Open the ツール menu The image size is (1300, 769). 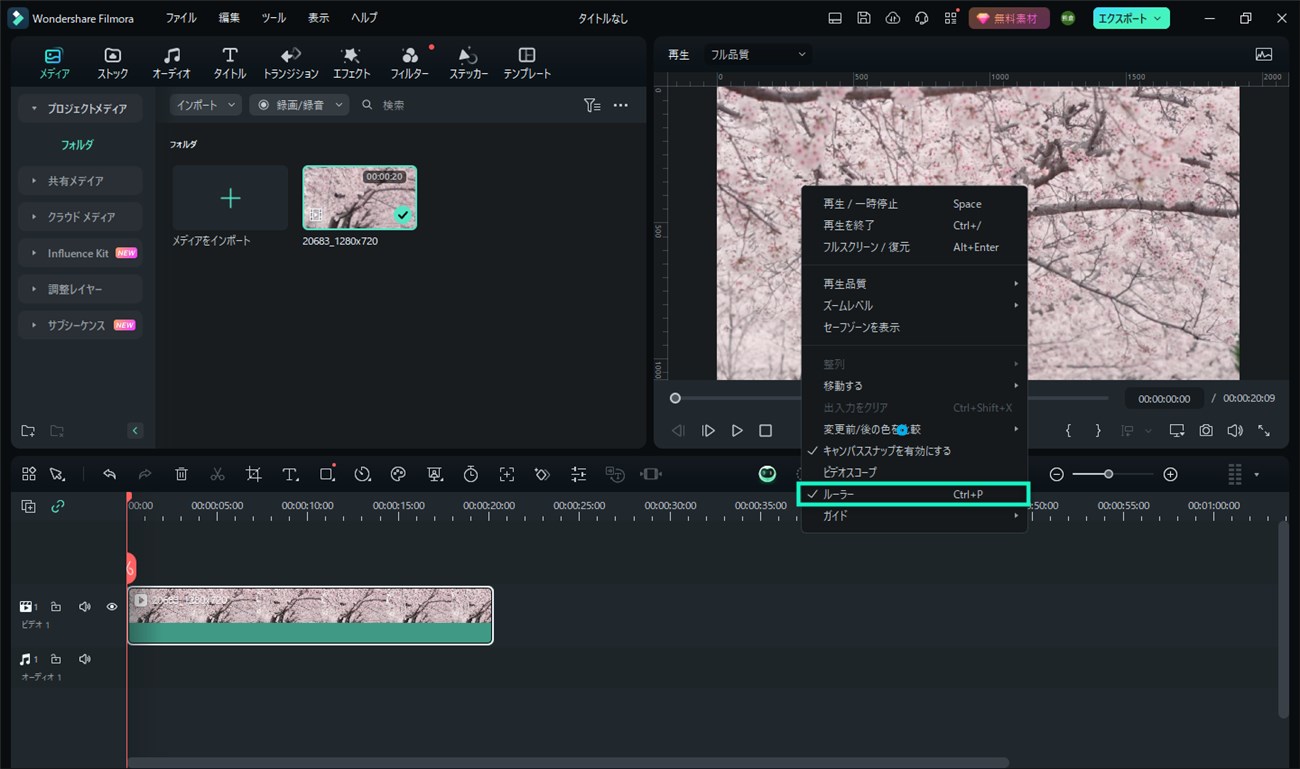[273, 19]
